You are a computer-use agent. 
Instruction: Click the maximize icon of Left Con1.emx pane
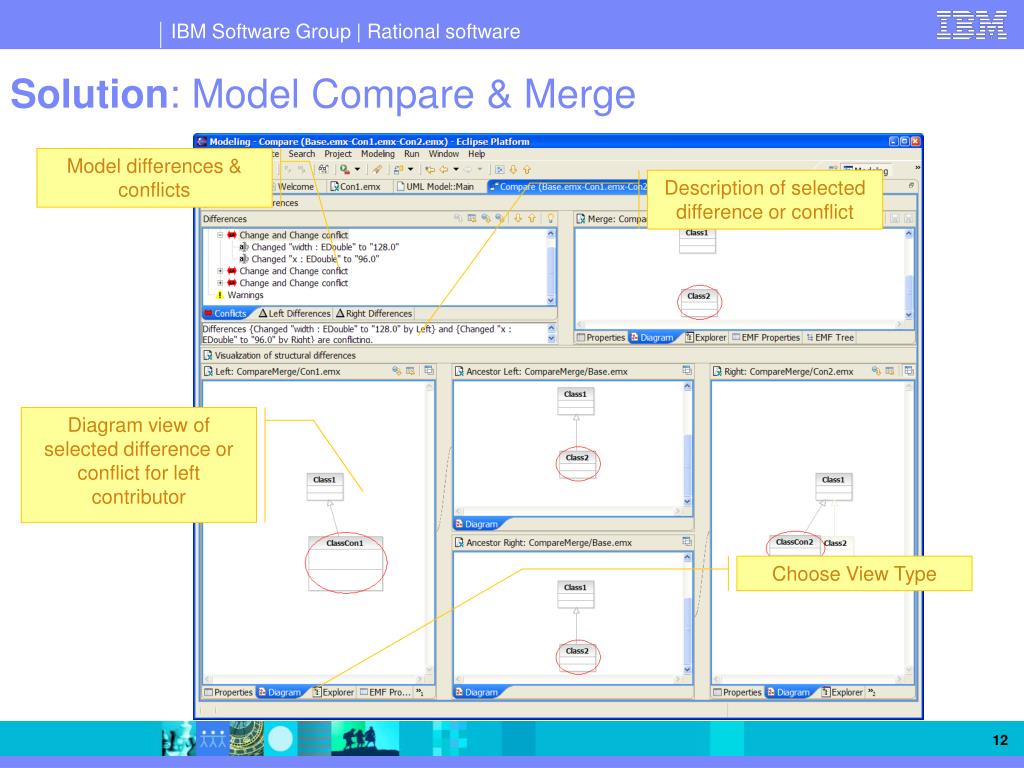click(428, 370)
